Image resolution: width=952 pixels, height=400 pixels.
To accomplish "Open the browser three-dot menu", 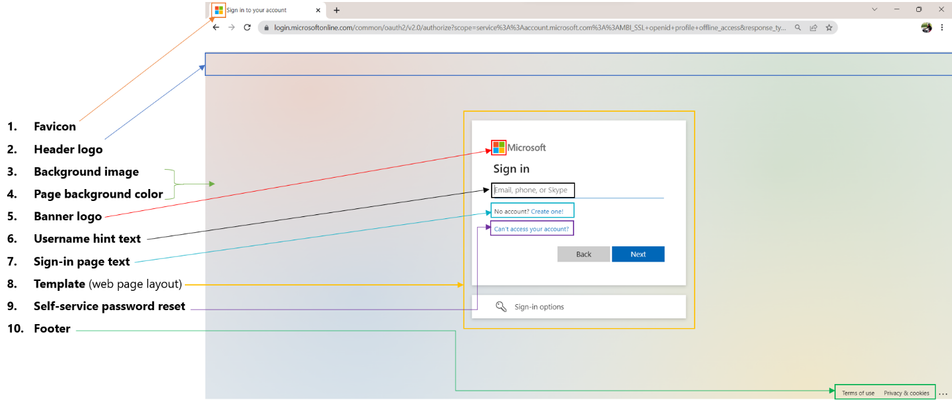I will coord(943,27).
